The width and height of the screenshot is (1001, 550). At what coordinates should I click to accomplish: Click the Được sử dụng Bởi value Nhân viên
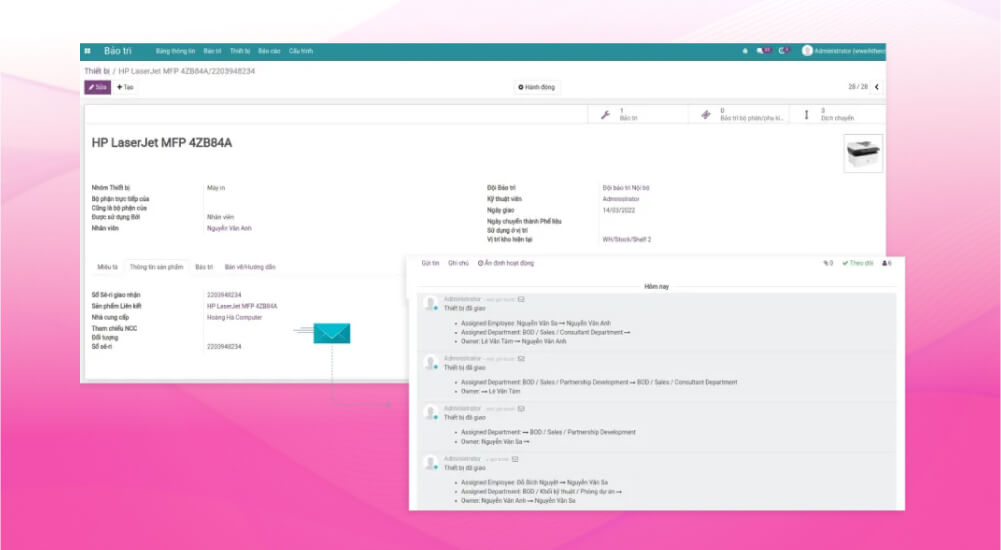pos(220,217)
